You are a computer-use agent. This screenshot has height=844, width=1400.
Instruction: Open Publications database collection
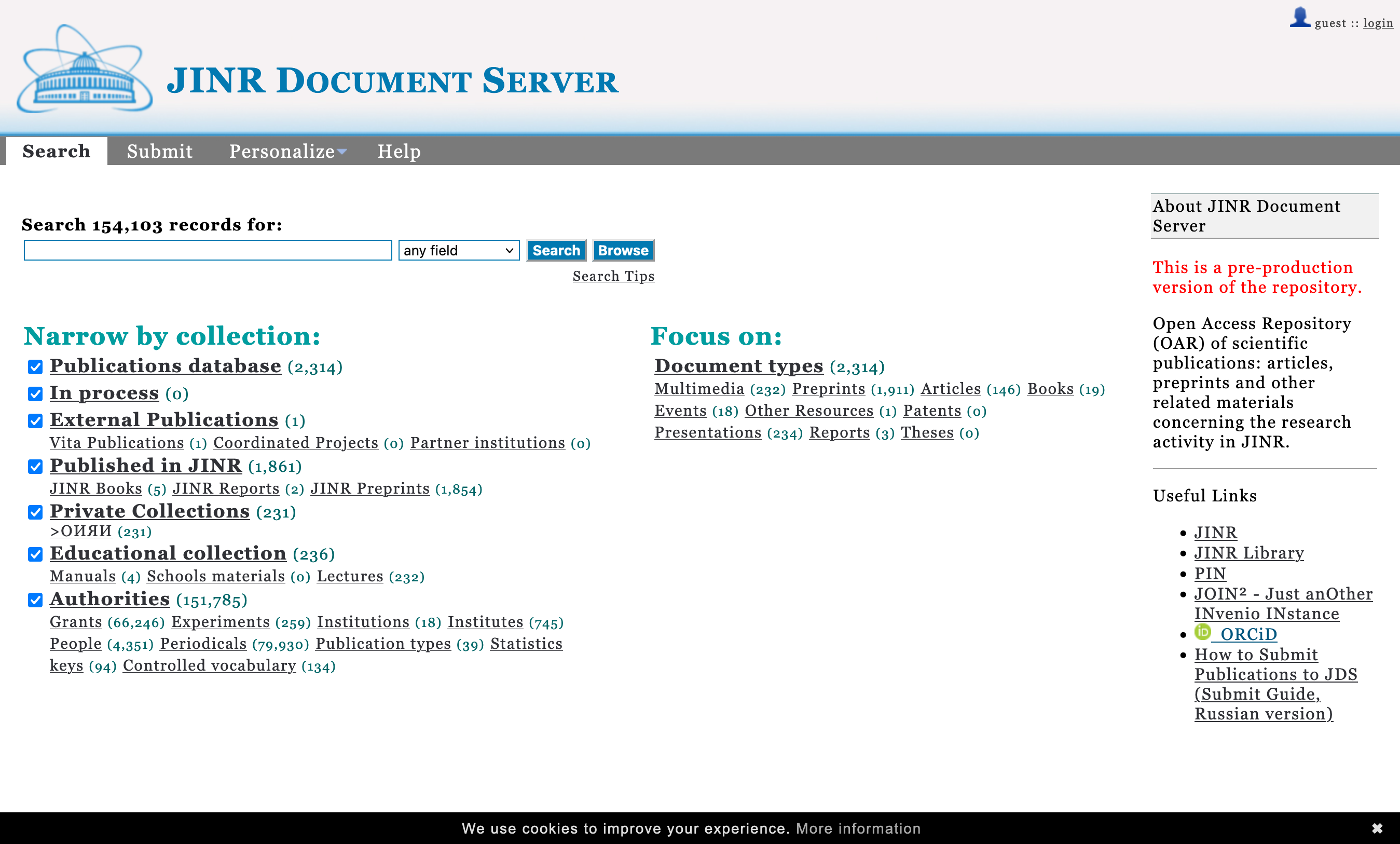pyautogui.click(x=166, y=365)
